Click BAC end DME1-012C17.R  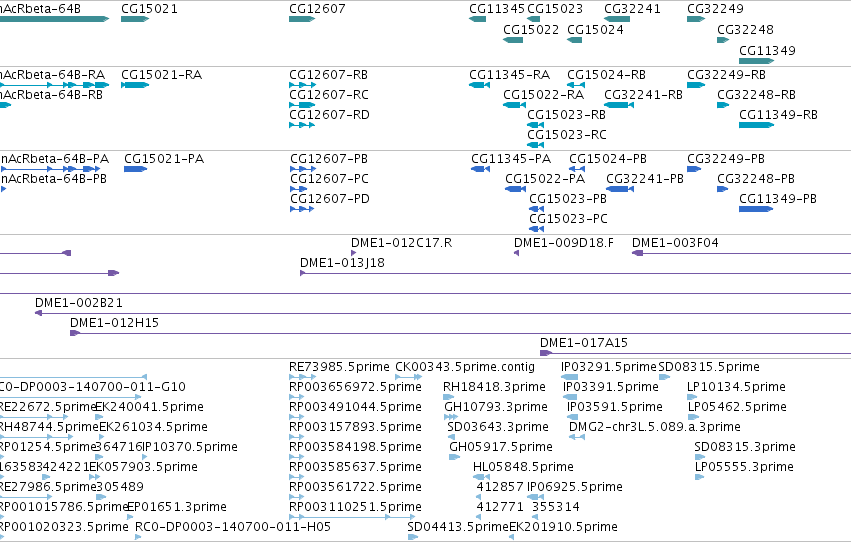point(354,253)
